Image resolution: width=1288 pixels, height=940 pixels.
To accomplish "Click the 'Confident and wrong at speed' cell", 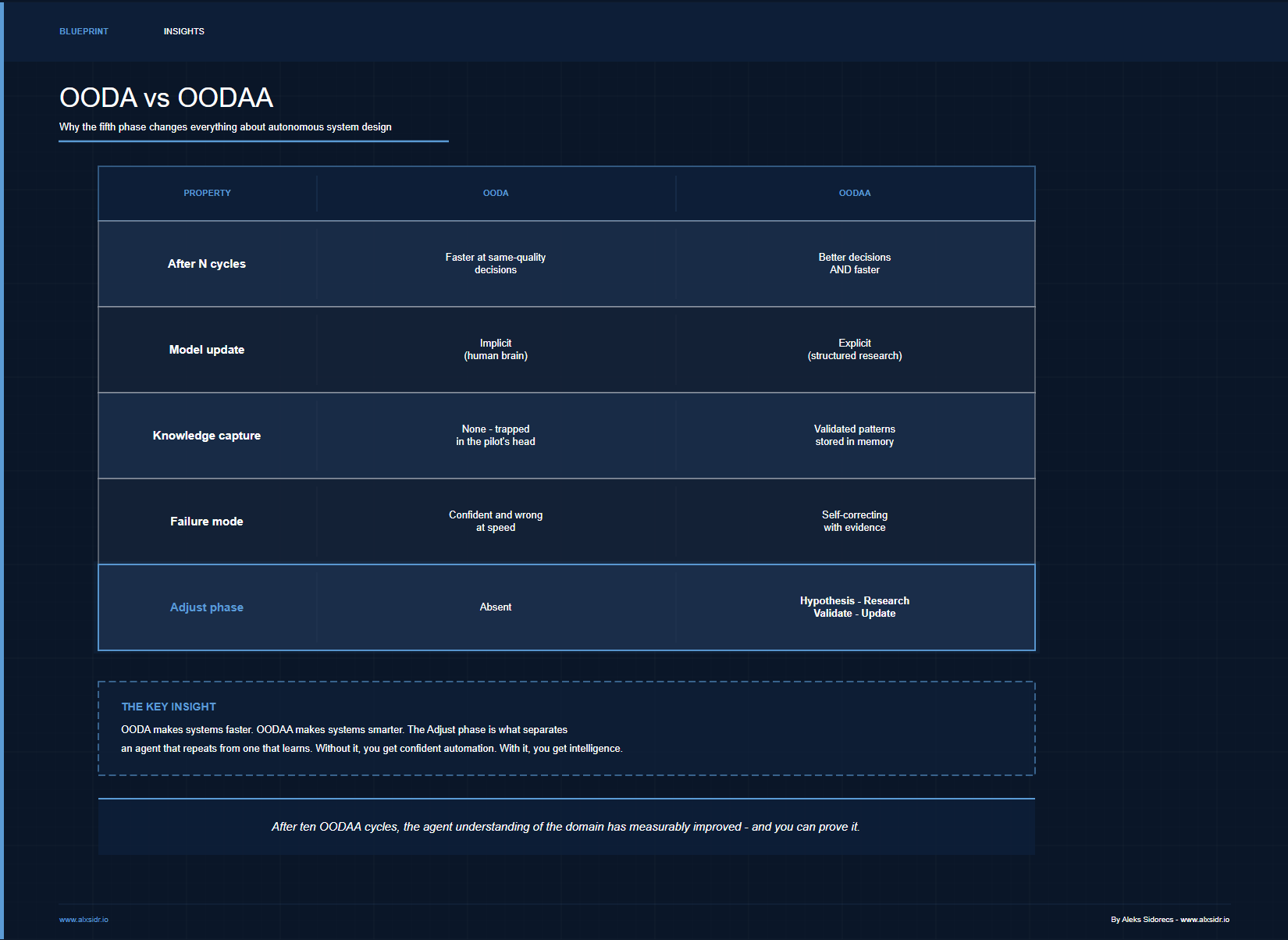I will pyautogui.click(x=496, y=522).
